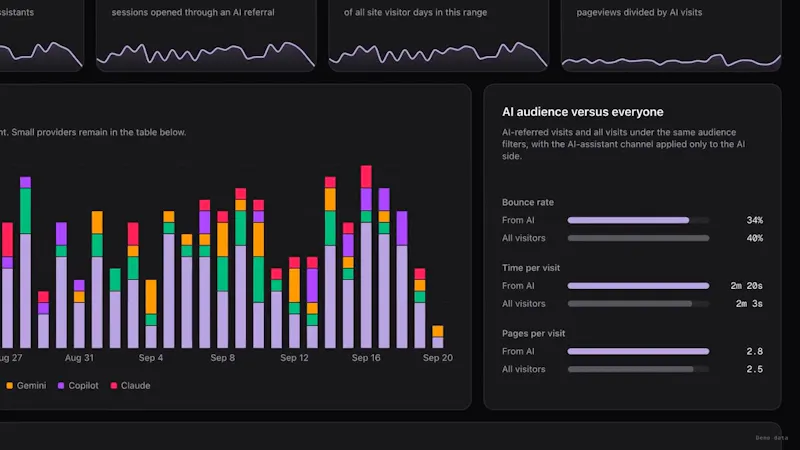Click the orange Gemini legend swatch
This screenshot has width=800, height=450.
[9, 386]
